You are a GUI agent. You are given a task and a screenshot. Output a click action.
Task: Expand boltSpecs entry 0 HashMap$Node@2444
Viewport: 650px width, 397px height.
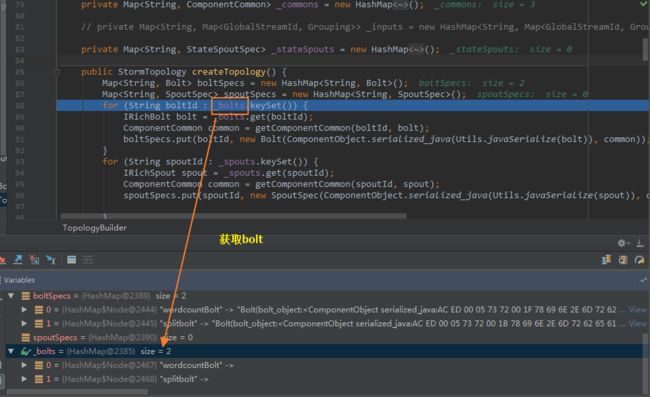pyautogui.click(x=24, y=310)
